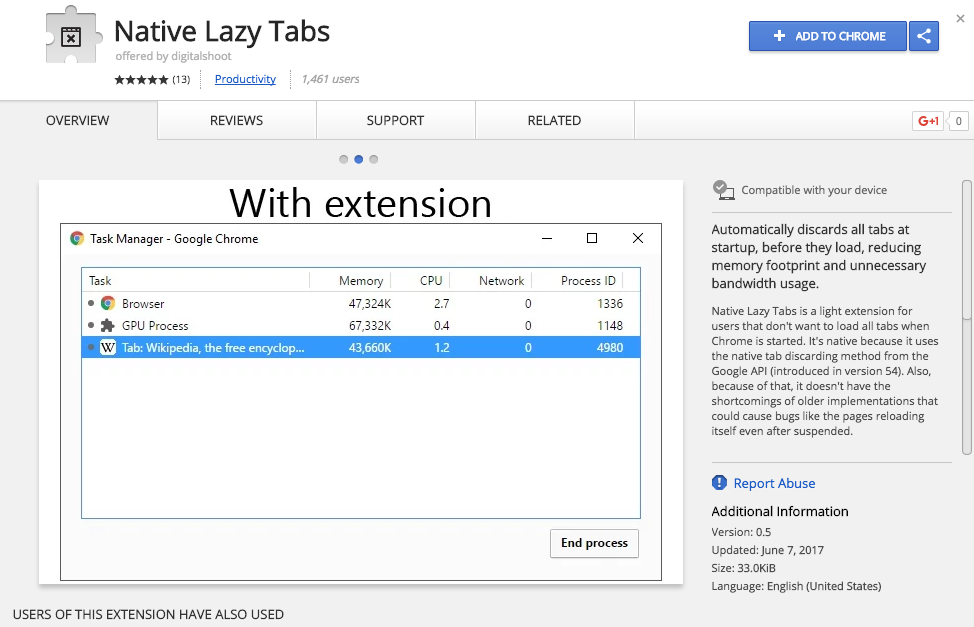Click the GPU Process puzzle icon

pyautogui.click(x=108, y=325)
